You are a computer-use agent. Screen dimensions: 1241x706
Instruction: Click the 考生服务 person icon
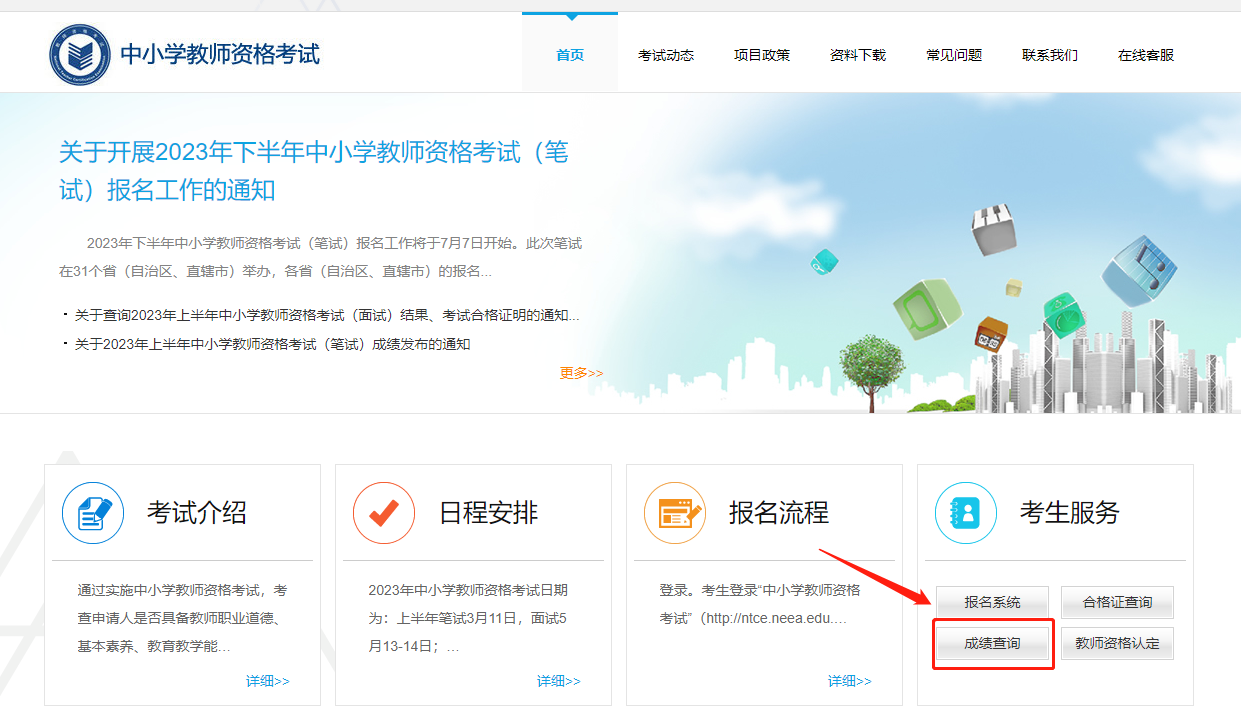coord(965,513)
